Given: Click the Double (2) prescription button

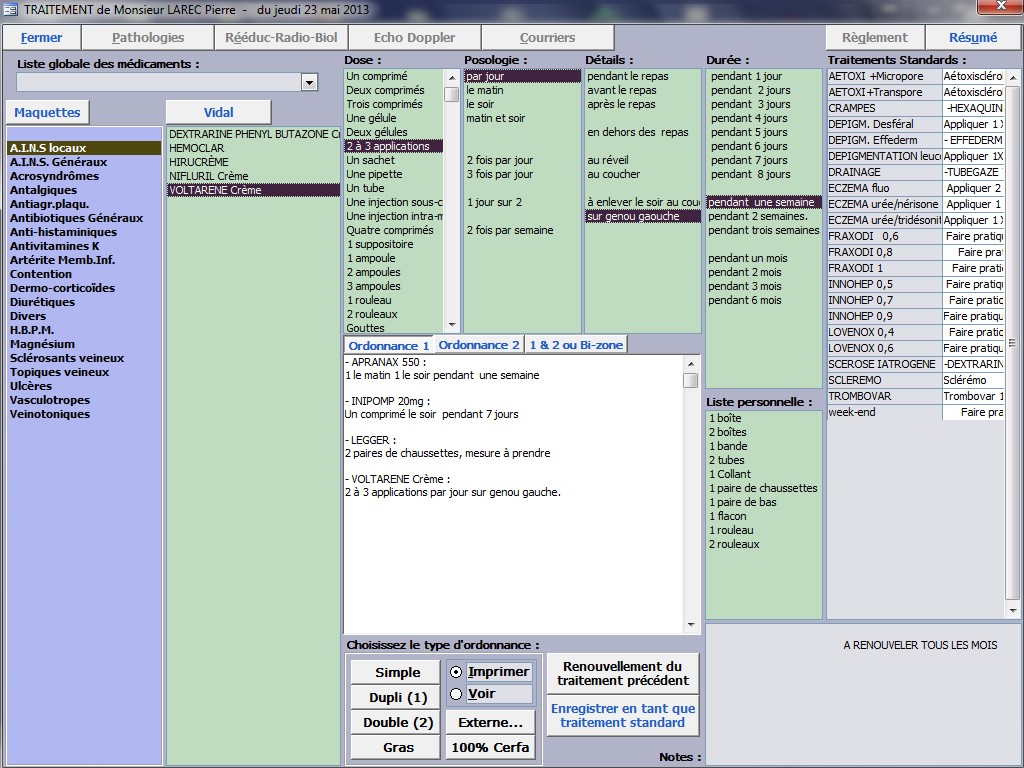Looking at the screenshot, I should [x=396, y=722].
